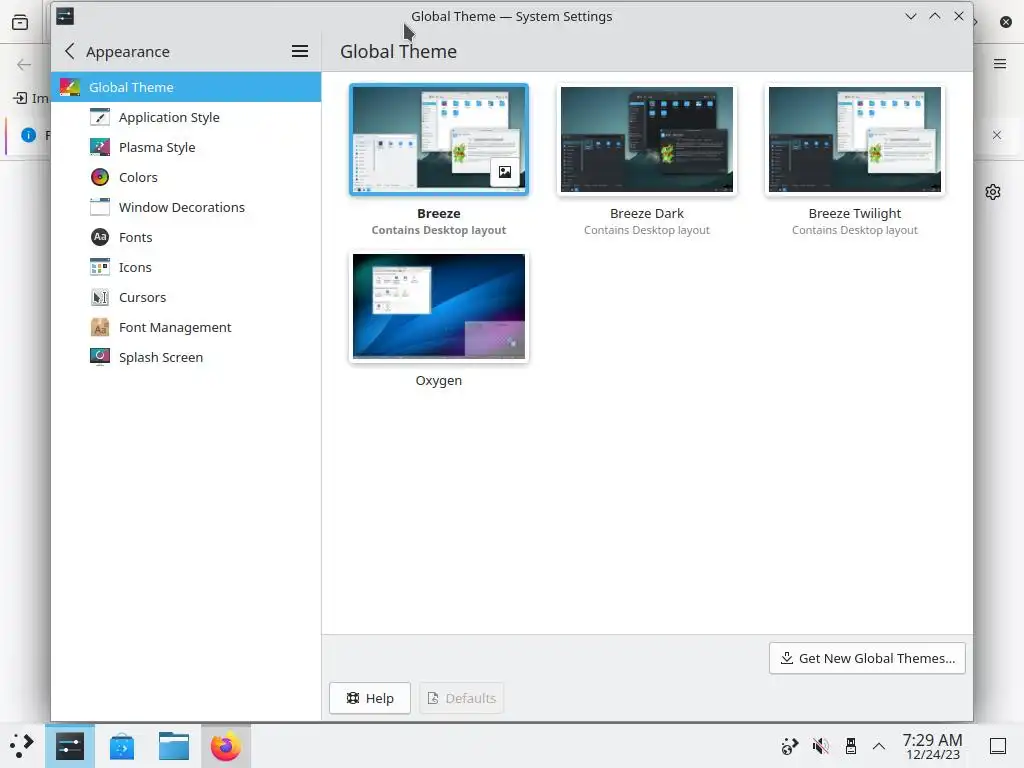1024x768 pixels.
Task: Click the gear icon in background window
Action: tap(993, 192)
